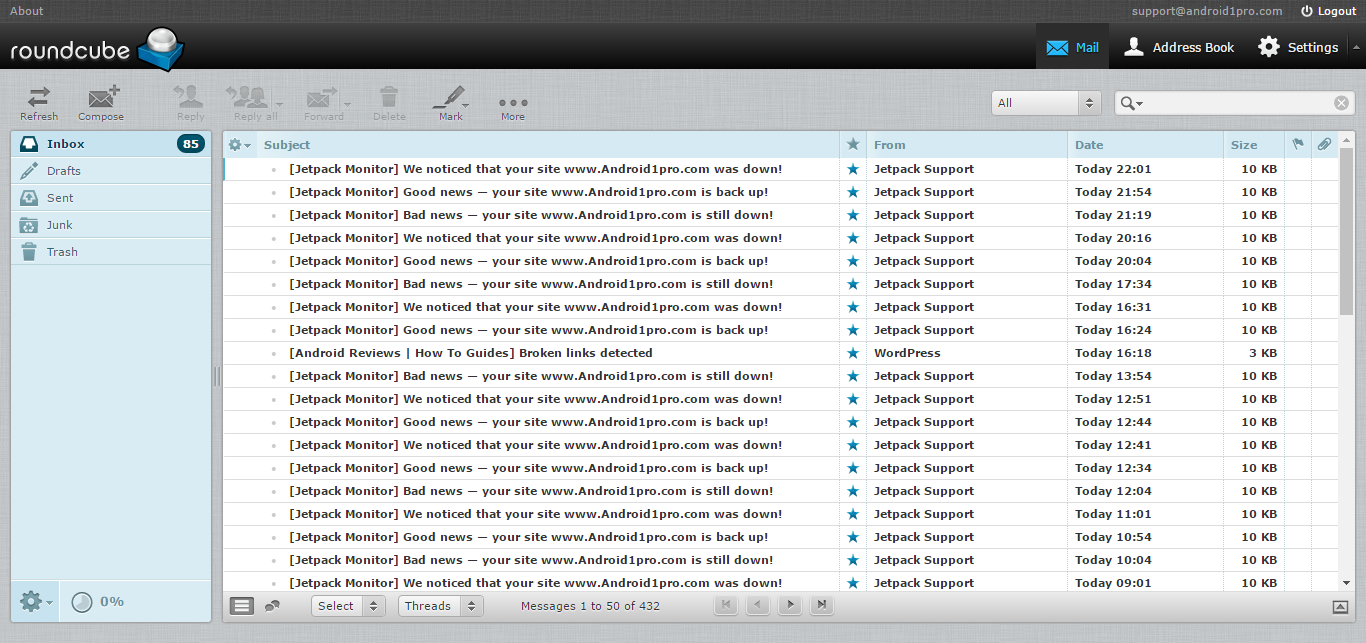The image size is (1366, 643).
Task: Click the roundcube logo
Action: point(97,48)
